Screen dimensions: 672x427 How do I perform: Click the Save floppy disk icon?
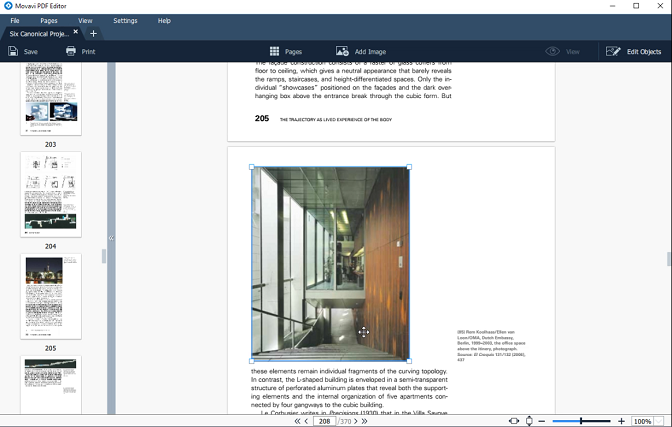click(x=13, y=51)
